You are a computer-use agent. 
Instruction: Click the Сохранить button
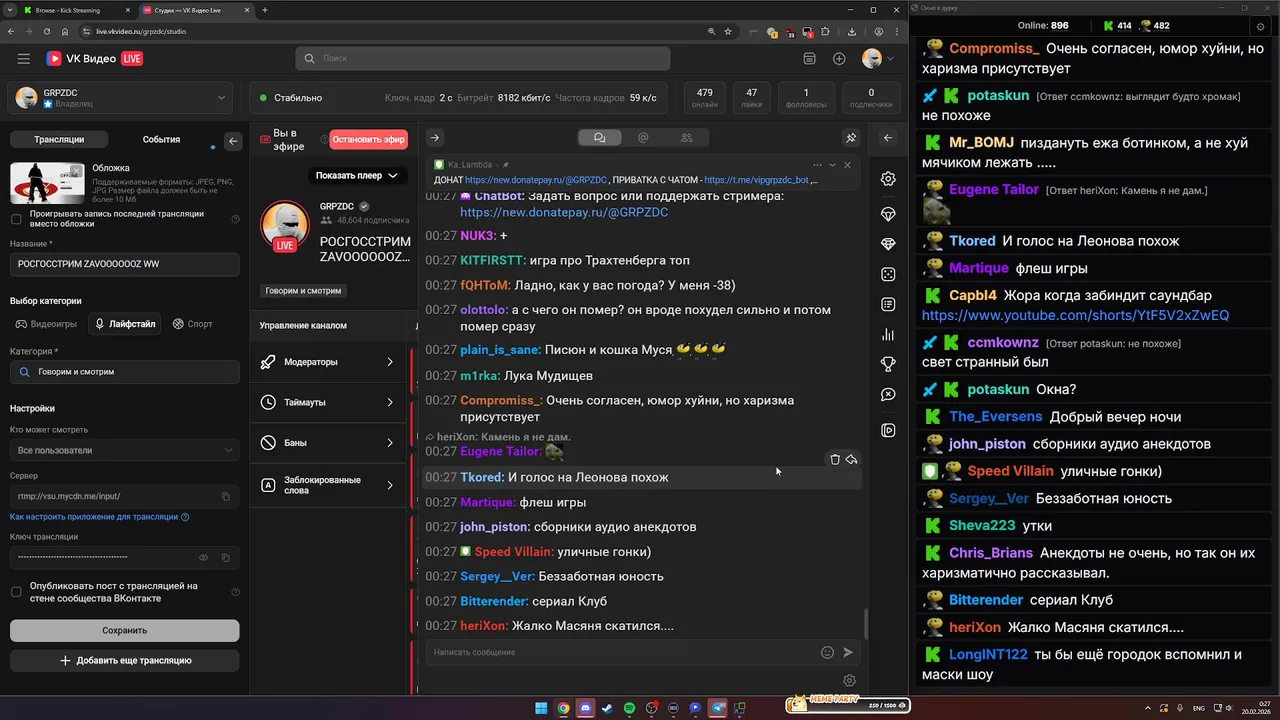pyautogui.click(x=125, y=630)
